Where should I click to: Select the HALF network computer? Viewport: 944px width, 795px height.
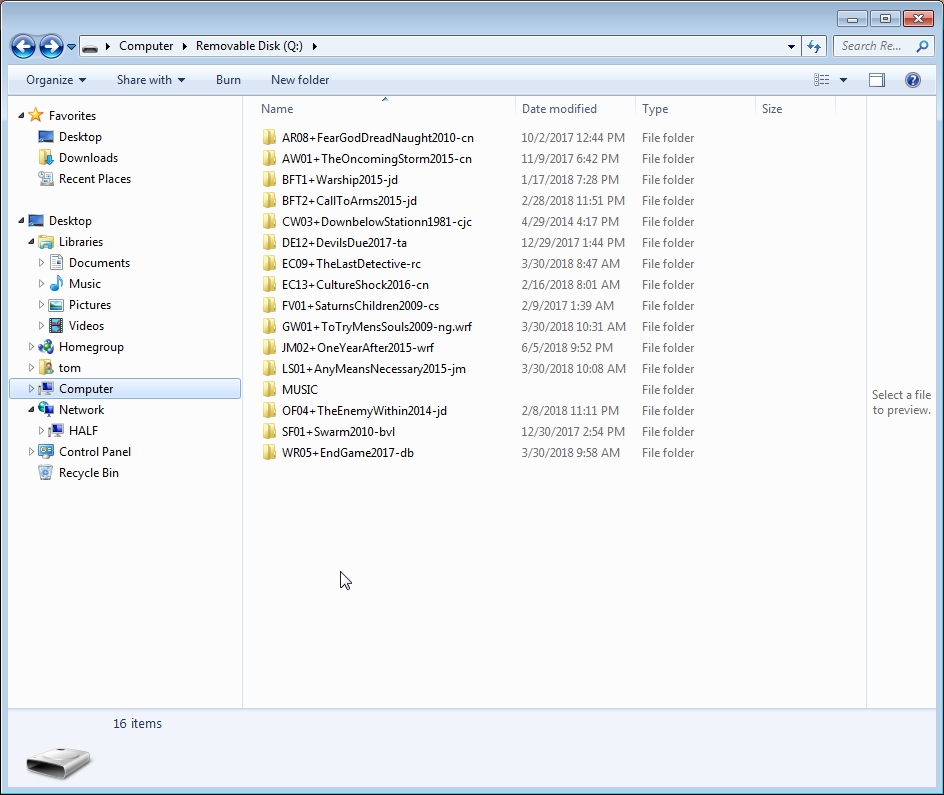pyautogui.click(x=83, y=431)
